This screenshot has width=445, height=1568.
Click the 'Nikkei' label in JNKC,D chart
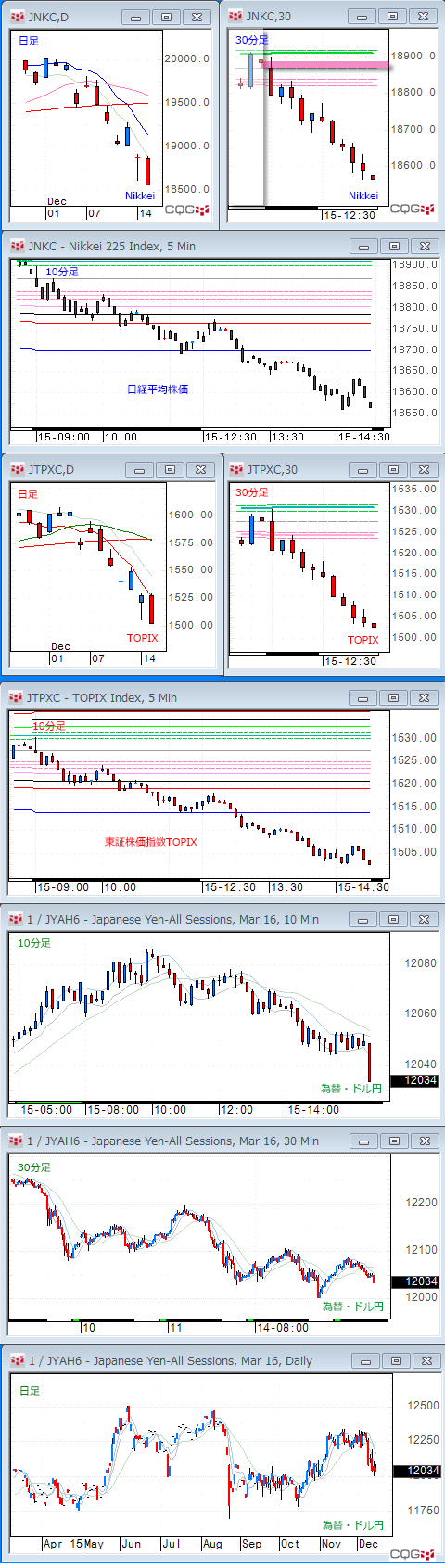[x=140, y=196]
